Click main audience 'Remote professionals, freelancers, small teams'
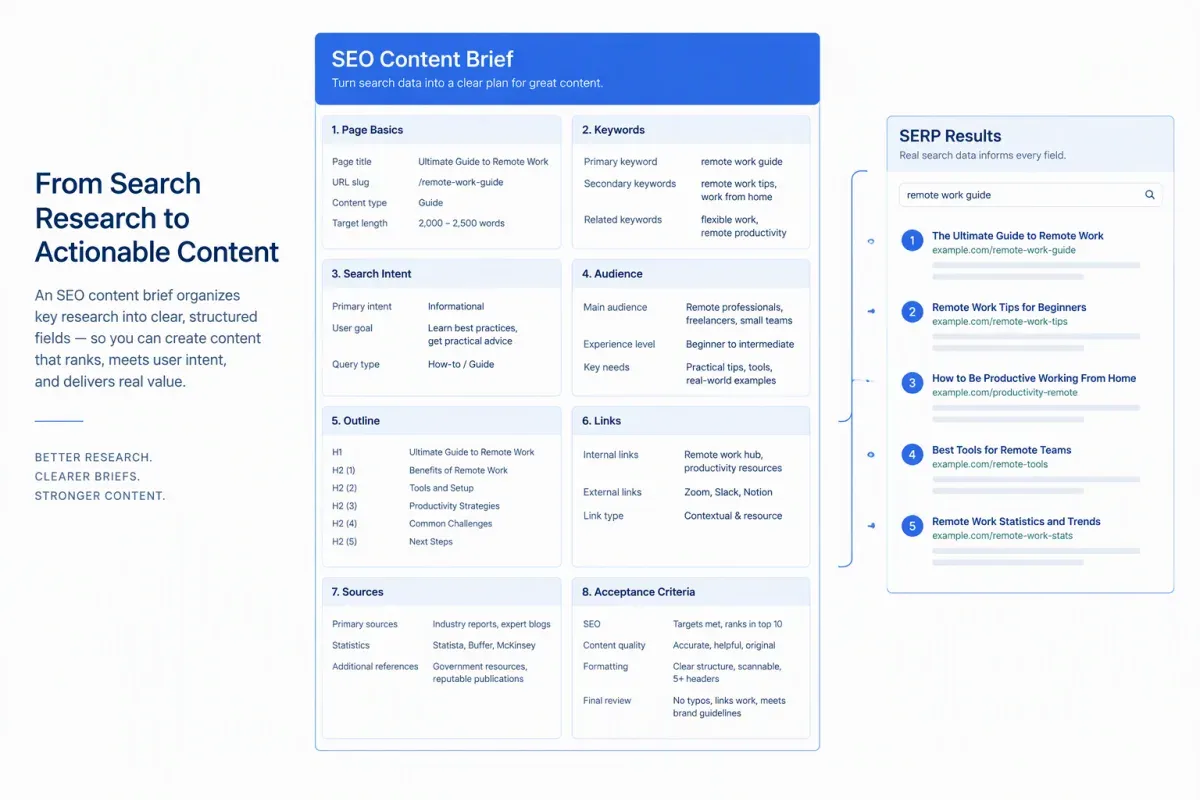Image resolution: width=1200 pixels, height=800 pixels. pos(739,314)
